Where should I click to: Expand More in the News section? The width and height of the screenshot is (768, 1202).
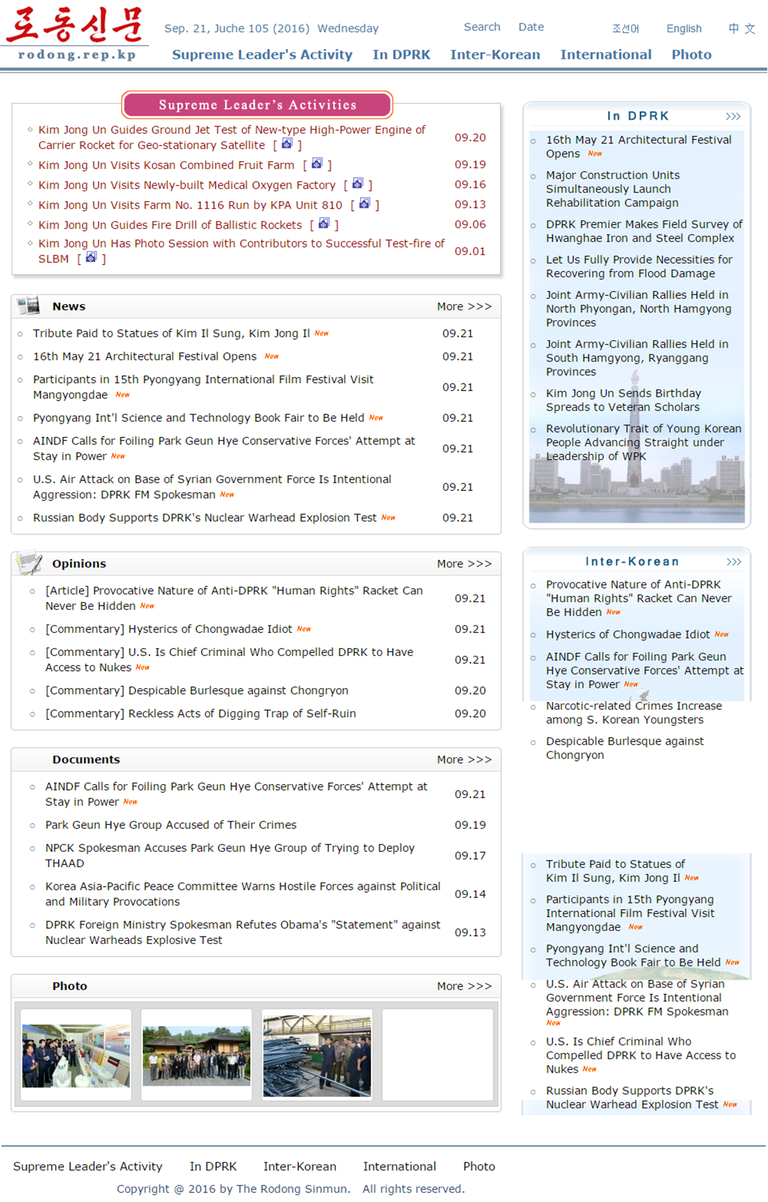click(464, 307)
